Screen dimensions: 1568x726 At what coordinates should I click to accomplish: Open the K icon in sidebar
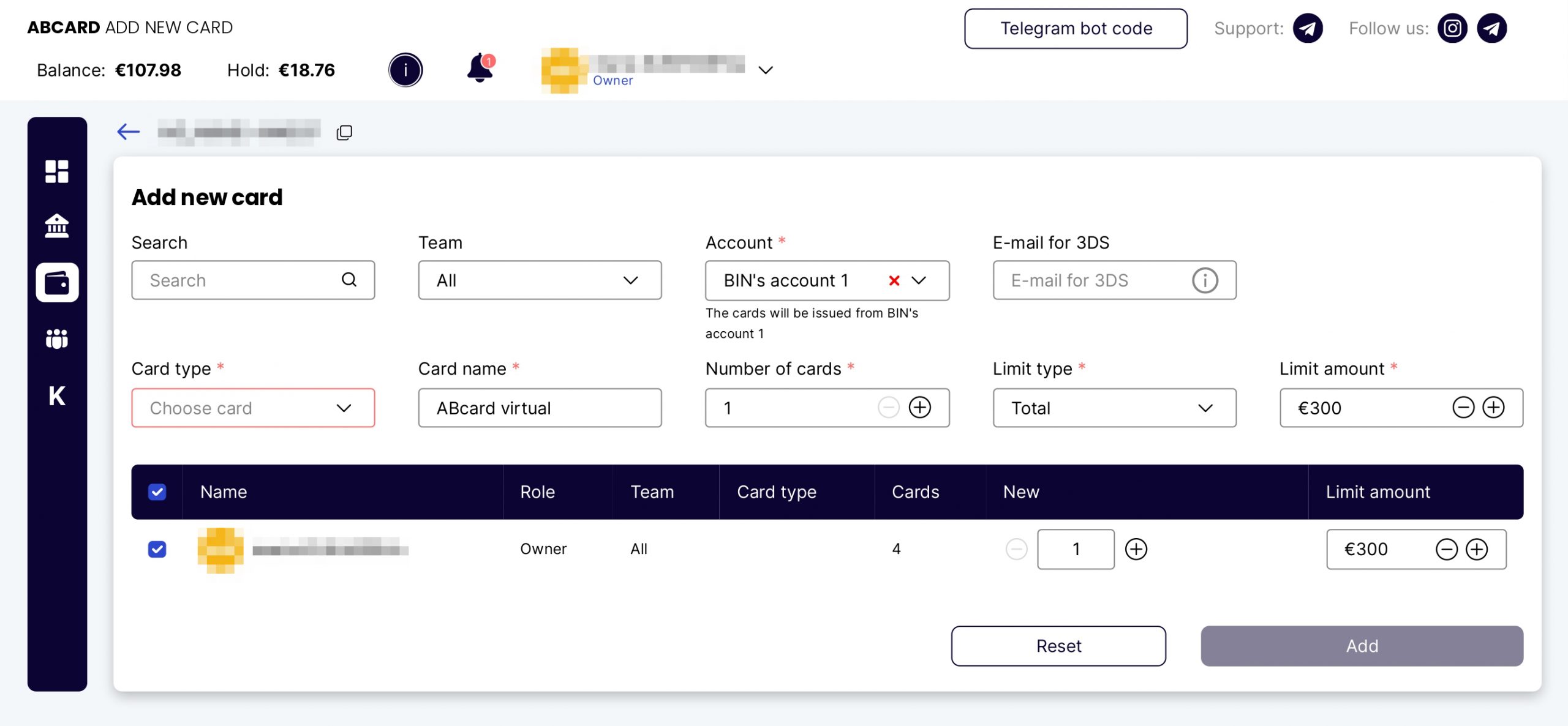[x=57, y=396]
